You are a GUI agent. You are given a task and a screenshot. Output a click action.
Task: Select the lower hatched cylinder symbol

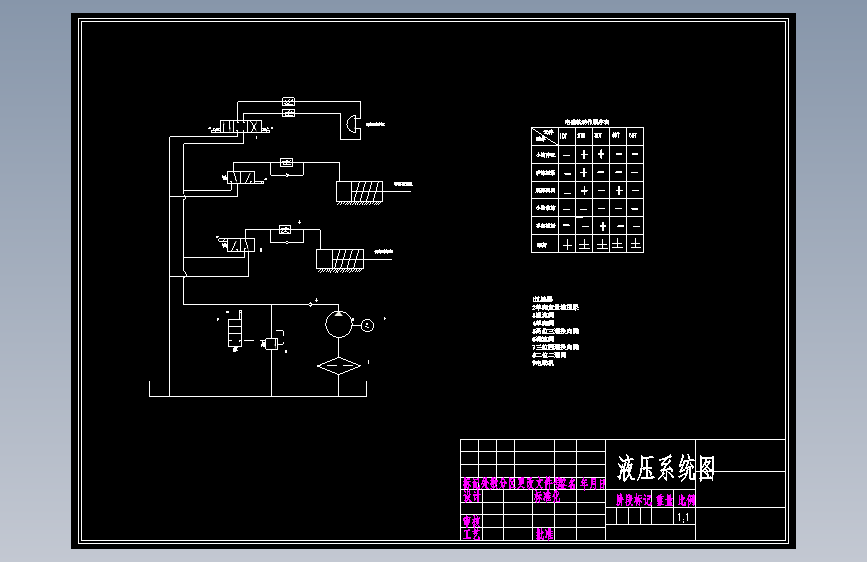[x=340, y=260]
